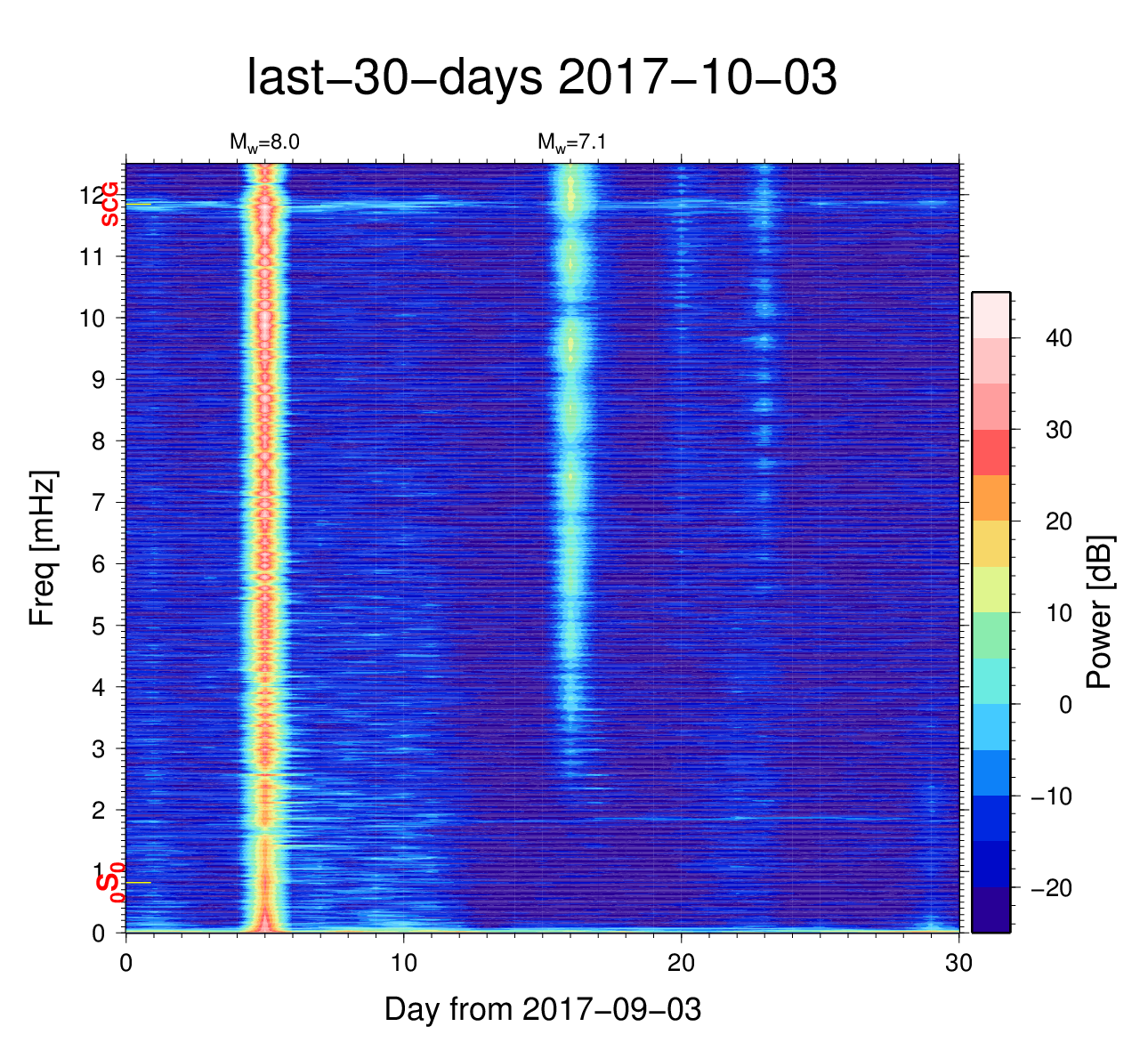Click day 20 tick label on horizontal axis
This screenshot has height=1059, width=1148.
click(682, 963)
